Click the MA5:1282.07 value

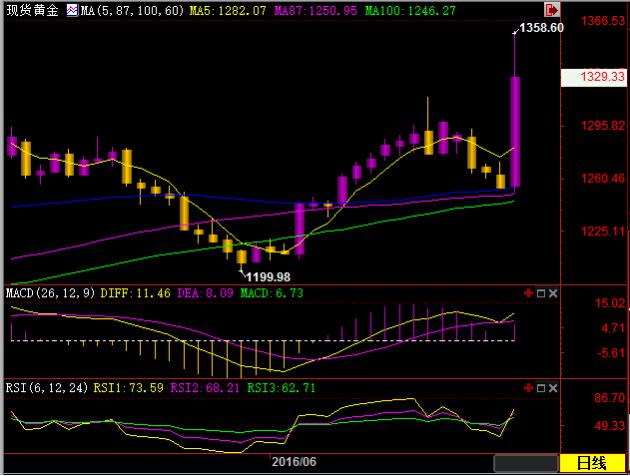point(228,10)
